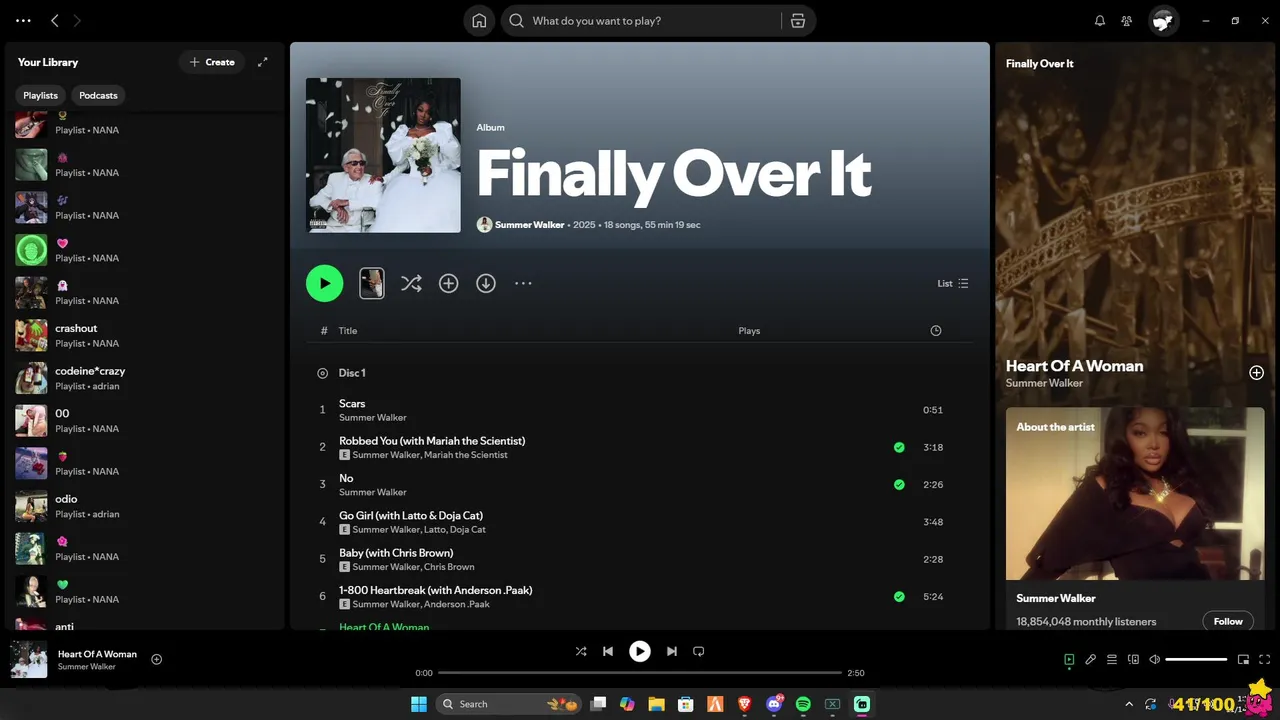Image resolution: width=1280 pixels, height=720 pixels.
Task: Open Doja Cat artist link
Action: 468,530
